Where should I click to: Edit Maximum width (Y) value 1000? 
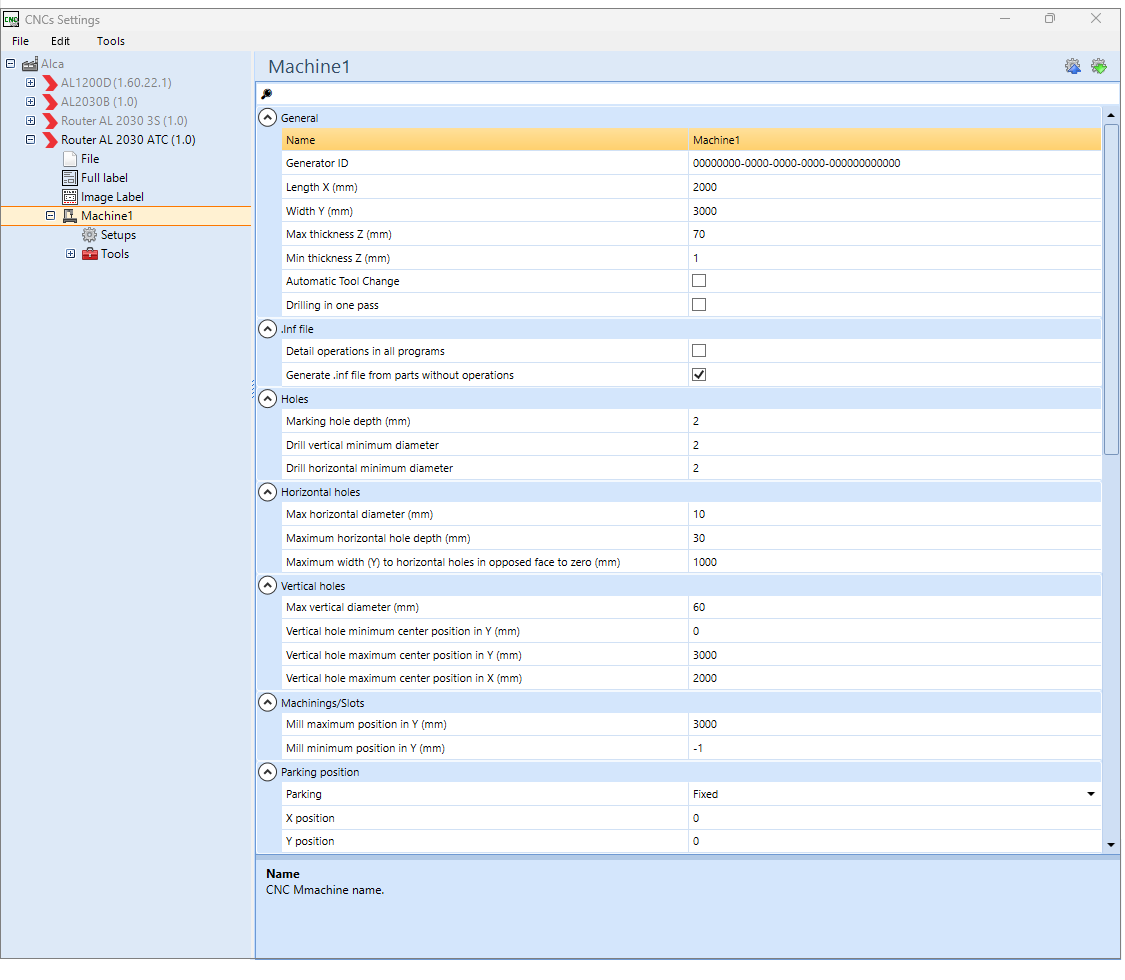[x=895, y=562]
